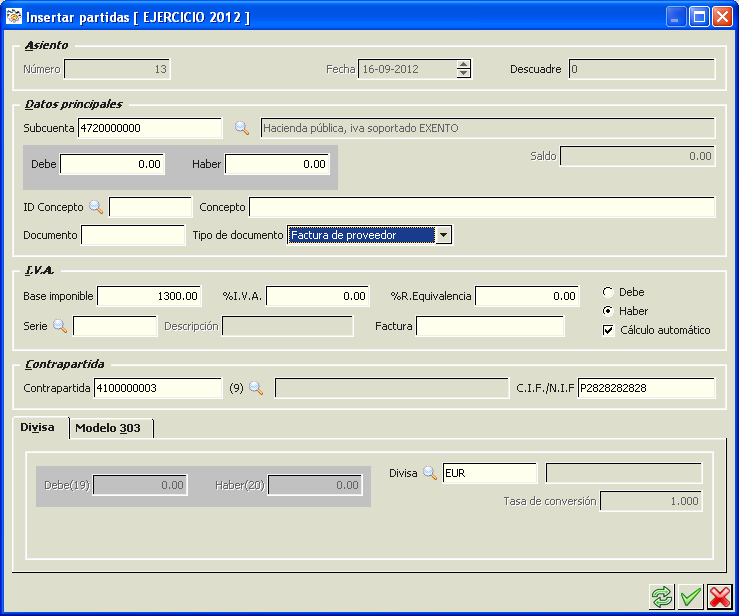Click the Divisa code field EUR
The height and width of the screenshot is (616, 739).
(490, 473)
